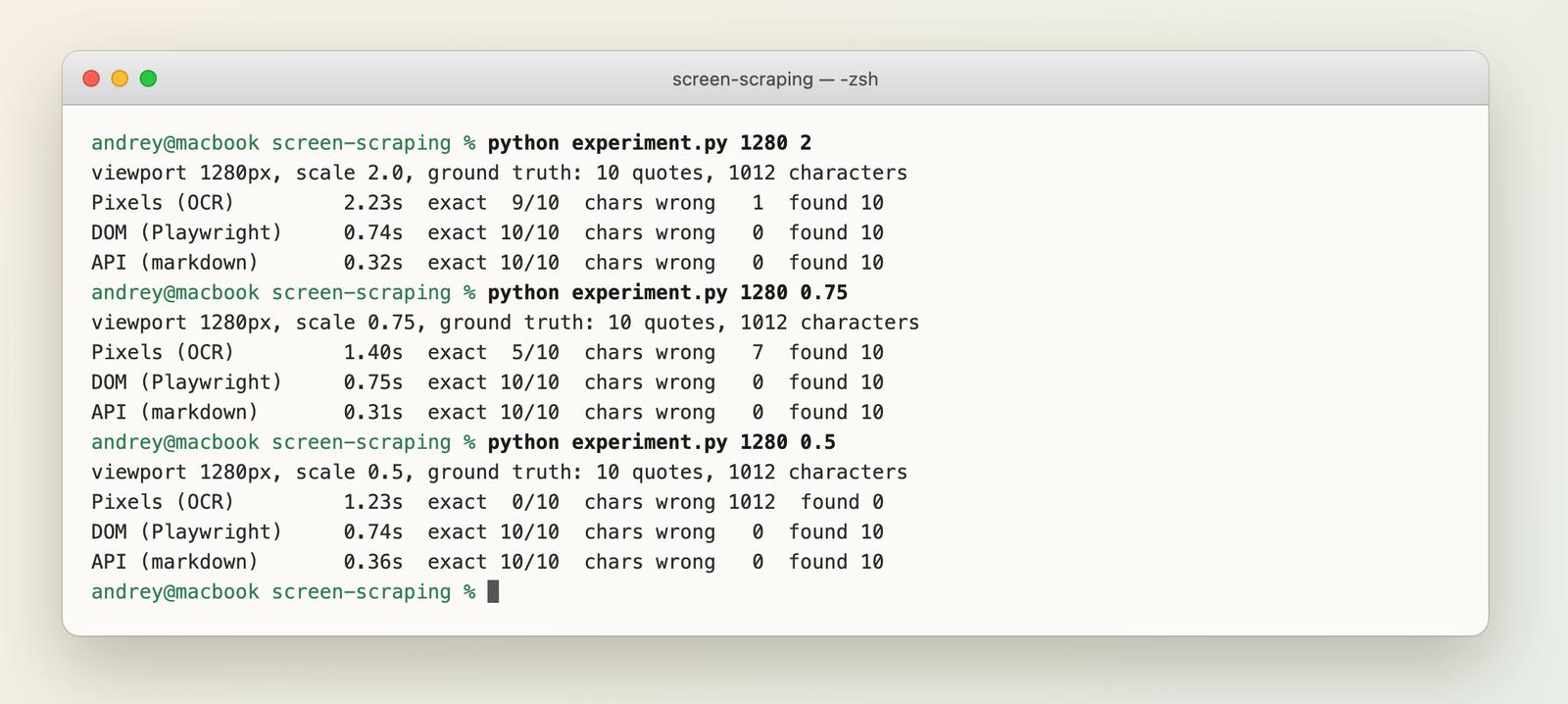Image resolution: width=1568 pixels, height=704 pixels.
Task: Click the API timing value '0.31s'
Action: 372,413
